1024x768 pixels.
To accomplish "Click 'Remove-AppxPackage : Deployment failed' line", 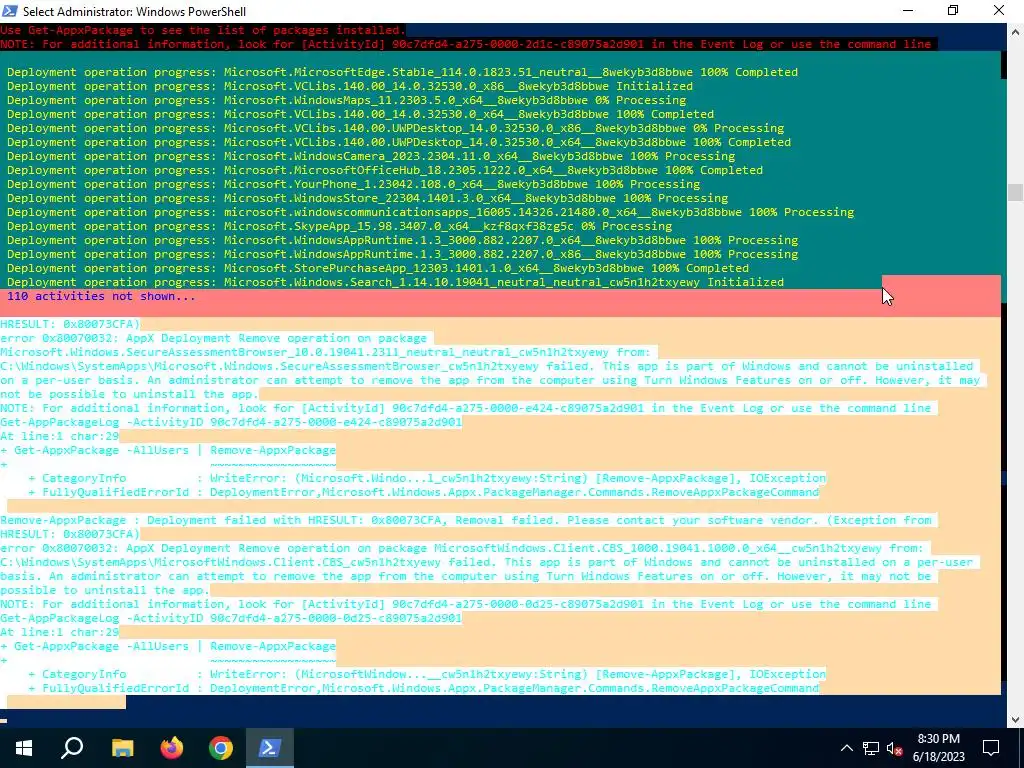I will click(466, 520).
